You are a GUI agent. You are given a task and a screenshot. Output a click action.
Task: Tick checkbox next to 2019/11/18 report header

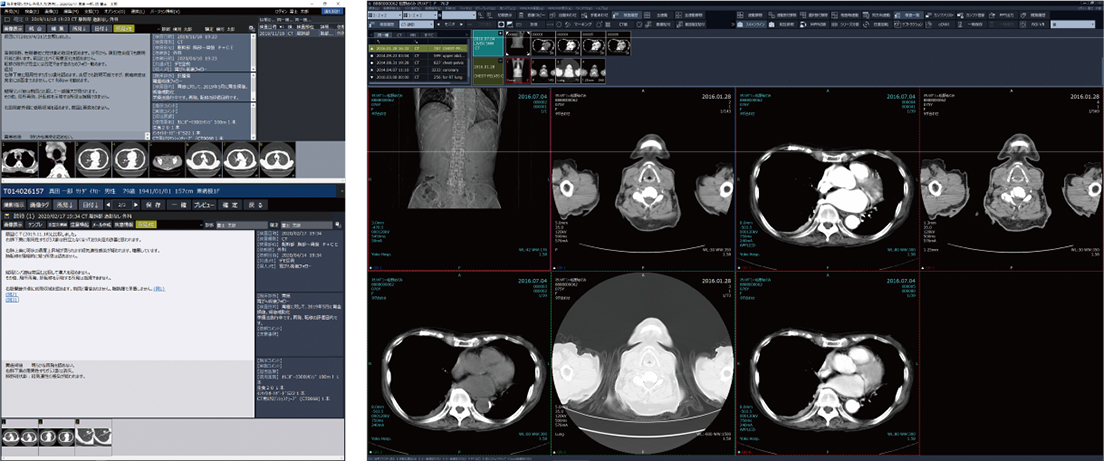point(5,18)
